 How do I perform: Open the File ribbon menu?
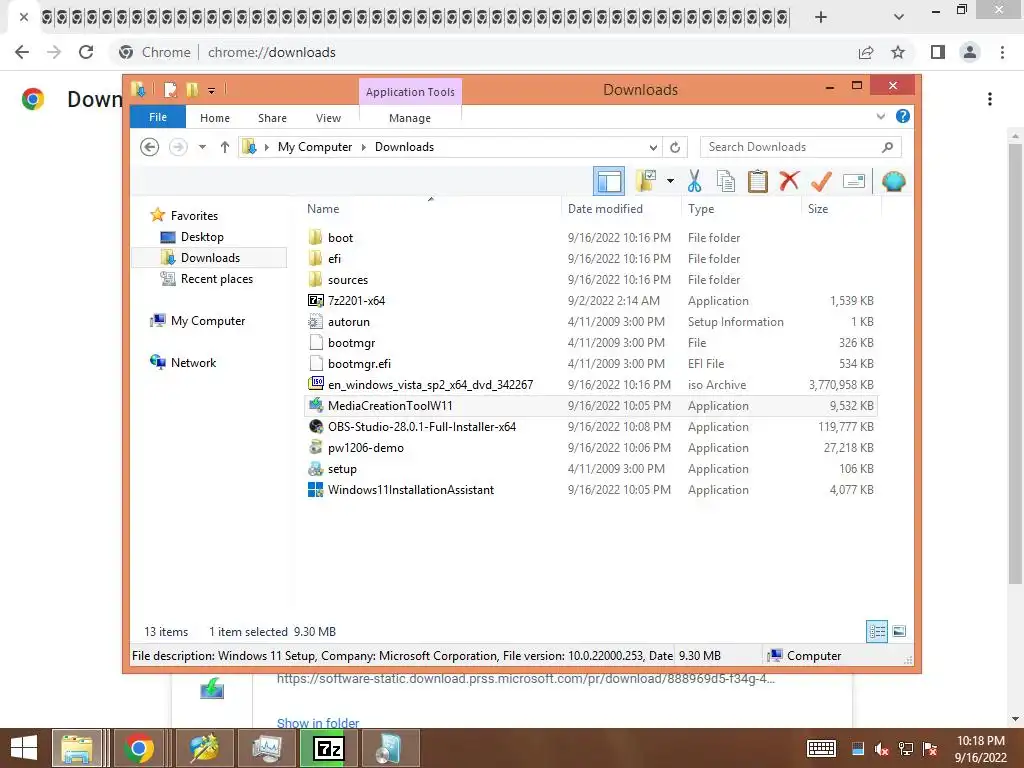tap(157, 117)
